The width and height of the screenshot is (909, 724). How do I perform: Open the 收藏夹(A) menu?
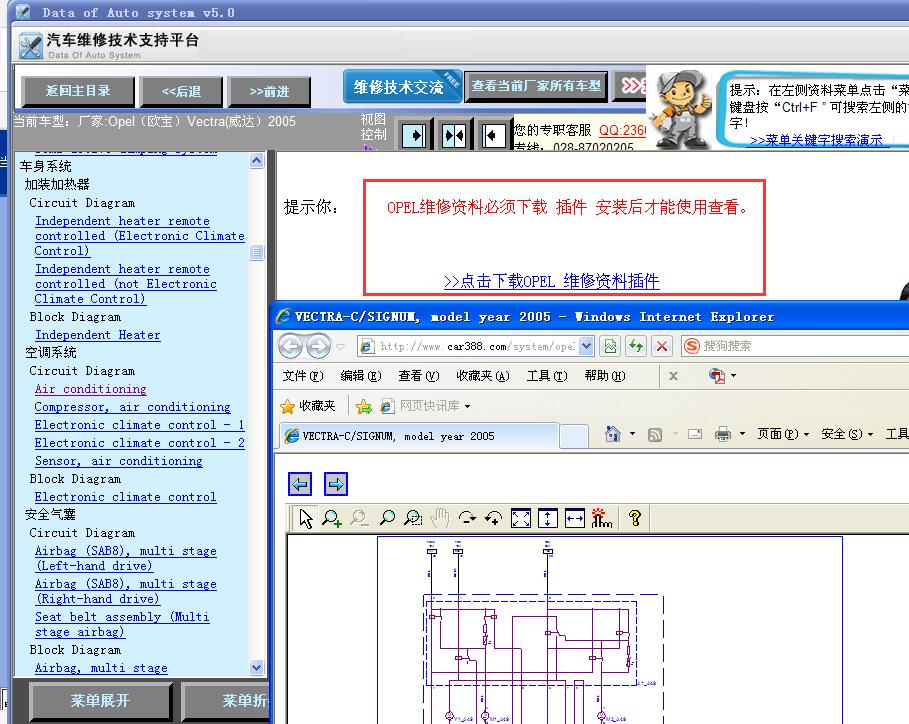[483, 376]
